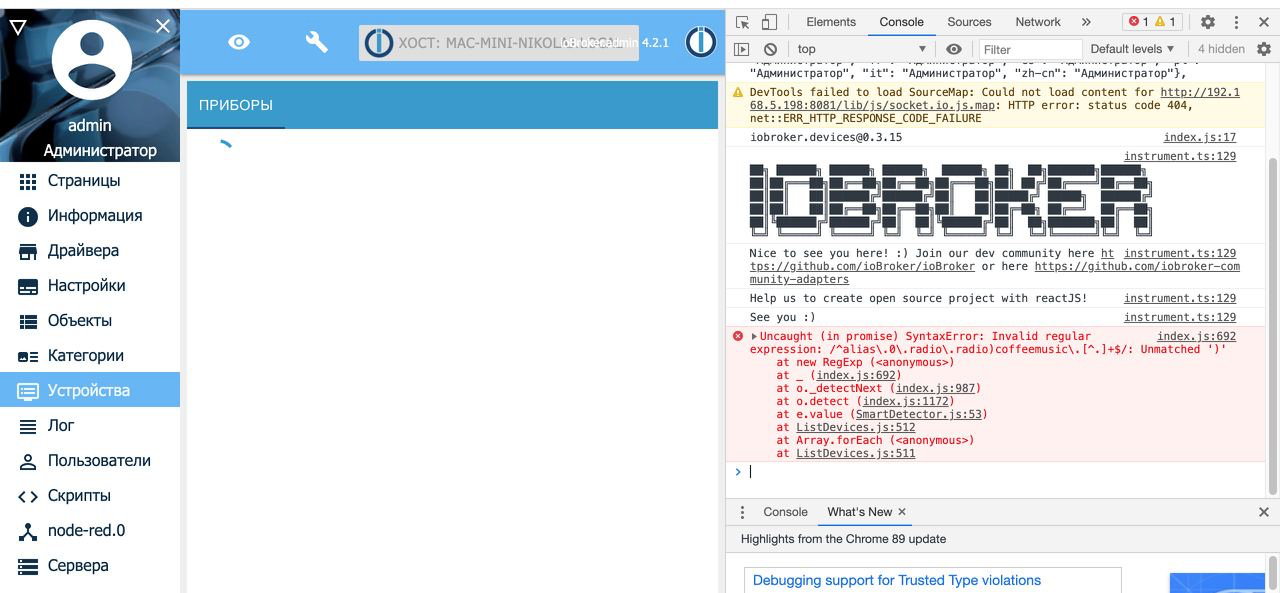Image resolution: width=1280 pixels, height=593 pixels.
Task: Click the ioBroker logo in the top right
Action: point(700,42)
